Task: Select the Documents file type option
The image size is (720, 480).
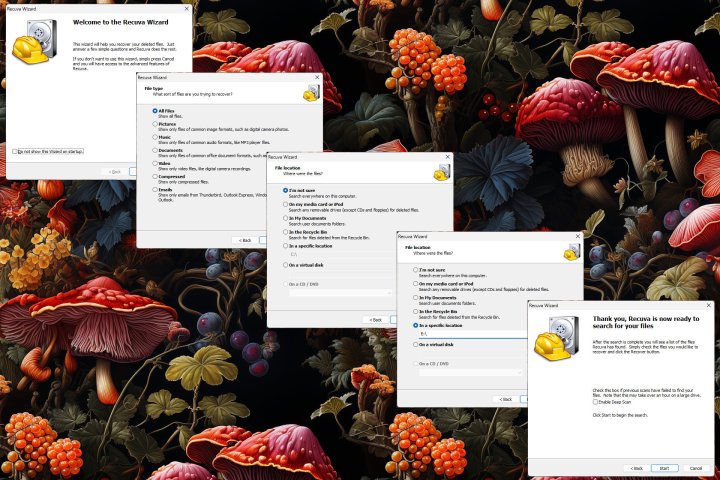Action: [155, 151]
